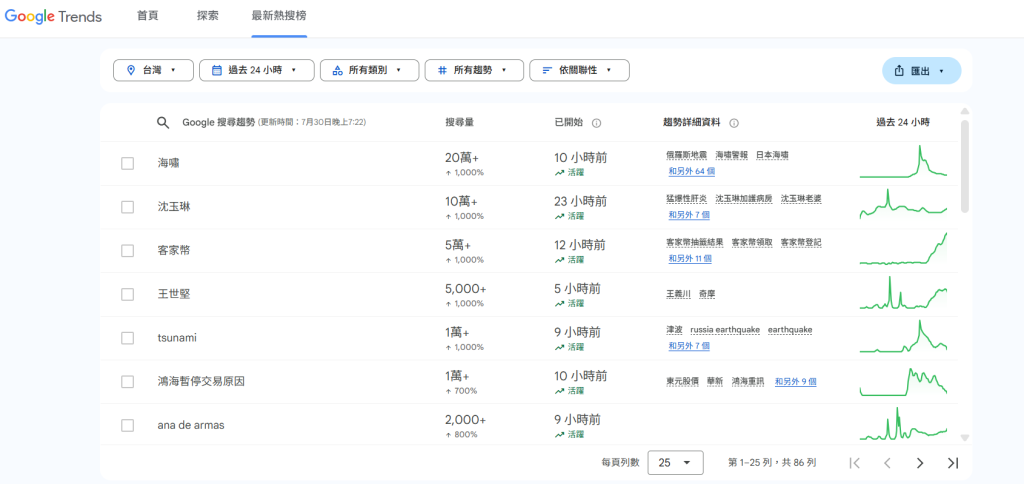The height and width of the screenshot is (484, 1024).
Task: Select the 客家幣 row checkbox
Action: (x=127, y=250)
